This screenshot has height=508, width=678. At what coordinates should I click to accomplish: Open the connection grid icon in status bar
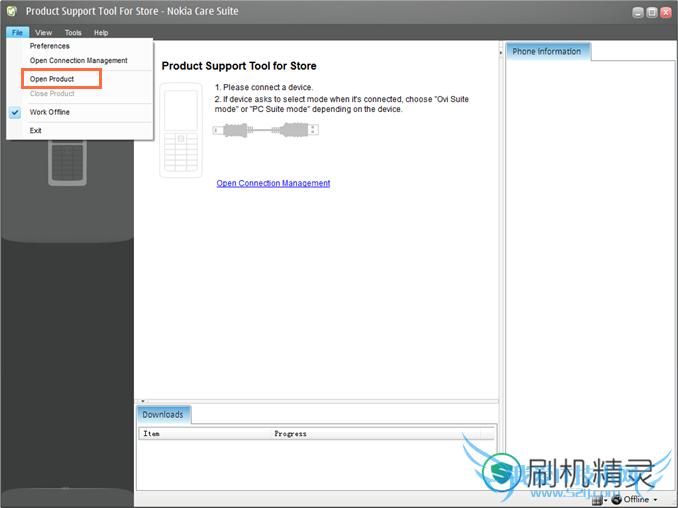coord(598,500)
